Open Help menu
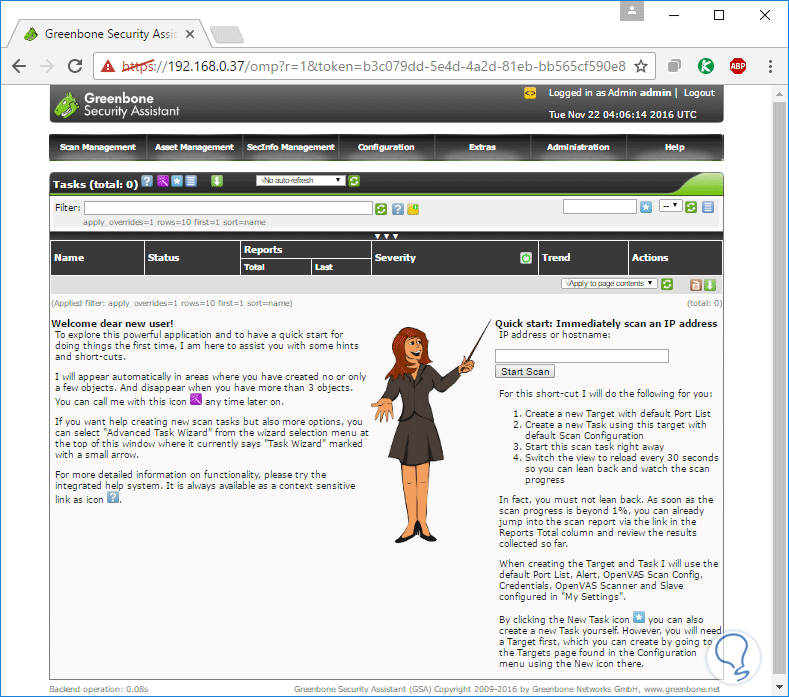Screen dimensions: 789x697 674,147
